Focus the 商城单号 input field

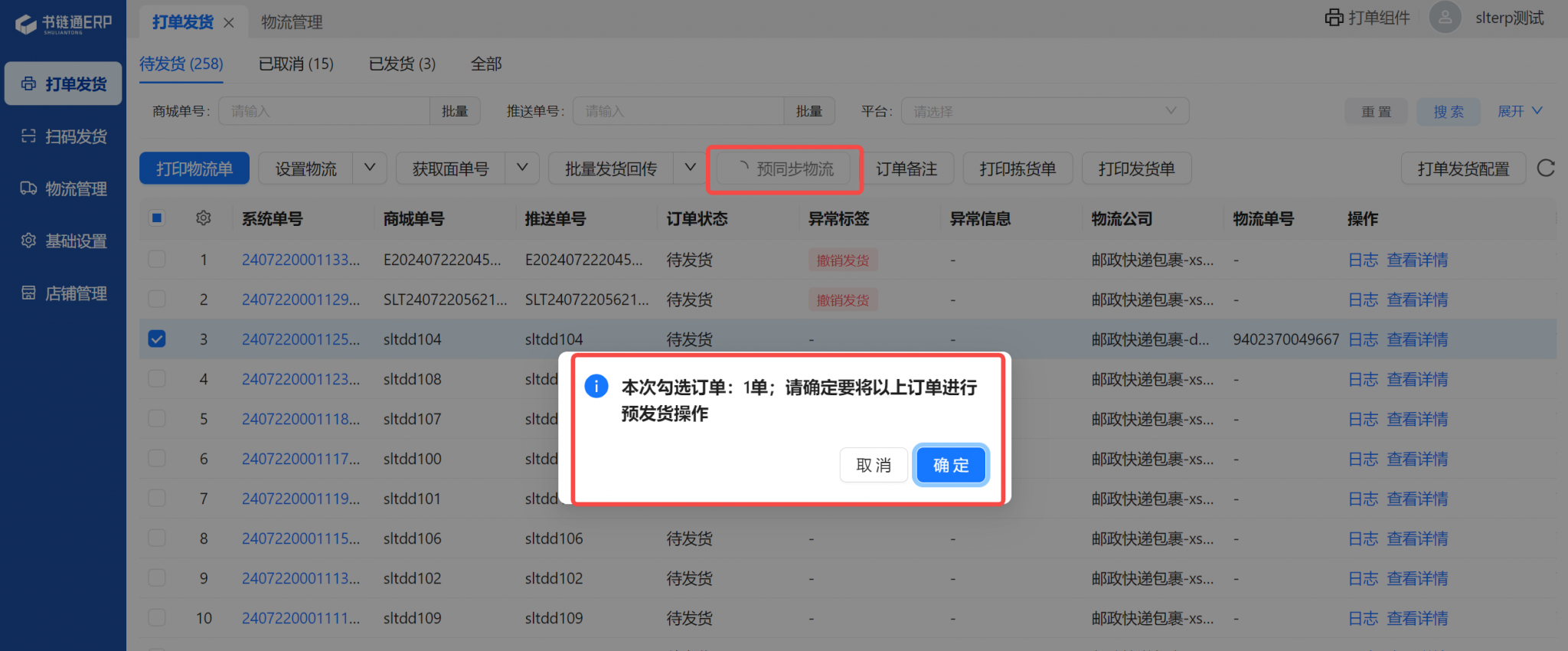[324, 111]
